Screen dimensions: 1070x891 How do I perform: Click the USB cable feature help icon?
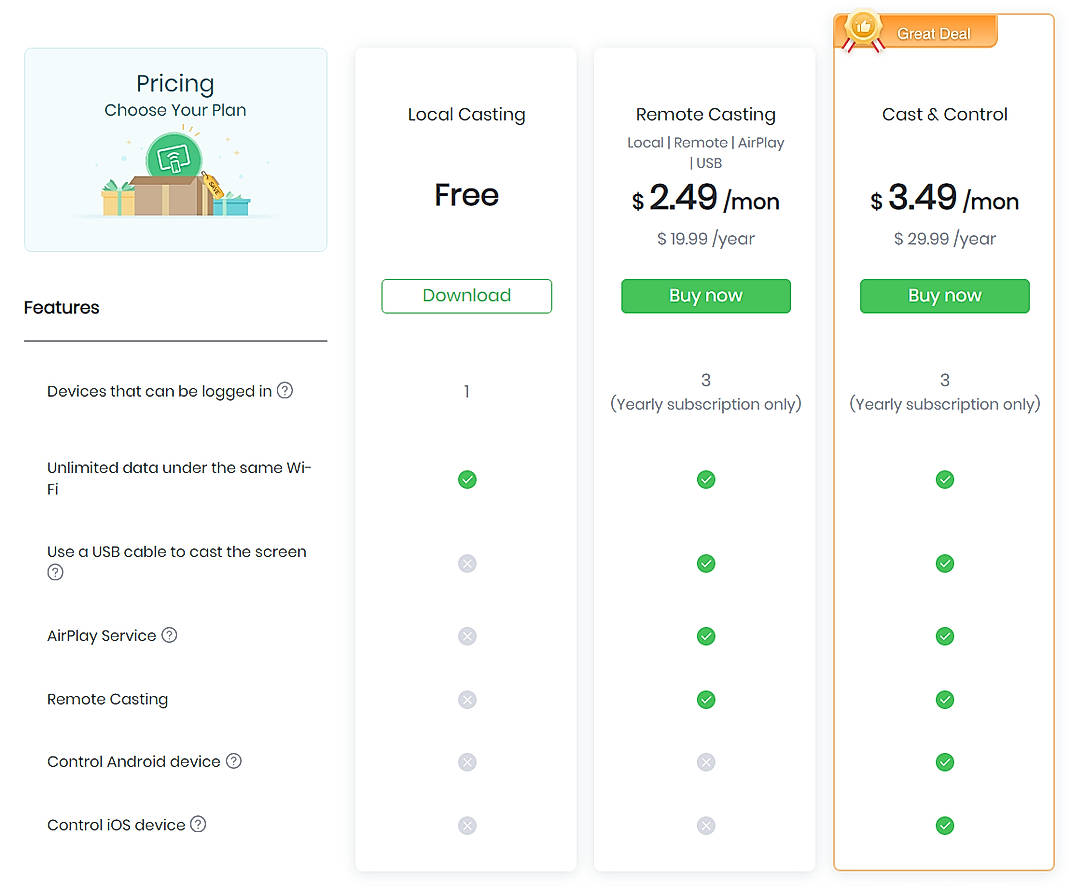coord(55,572)
